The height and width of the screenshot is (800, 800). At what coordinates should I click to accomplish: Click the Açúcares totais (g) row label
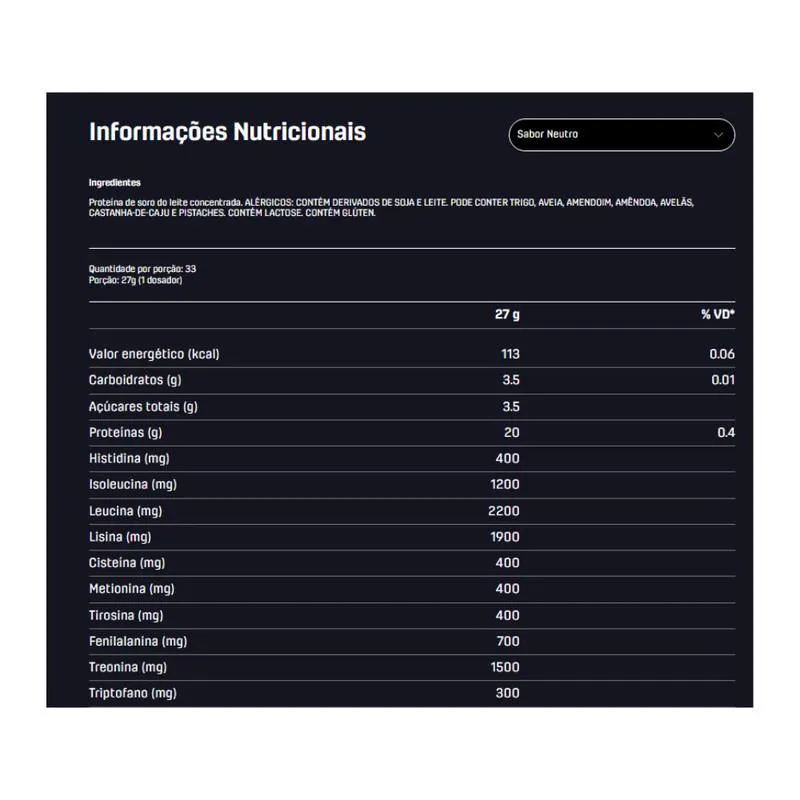tap(143, 406)
